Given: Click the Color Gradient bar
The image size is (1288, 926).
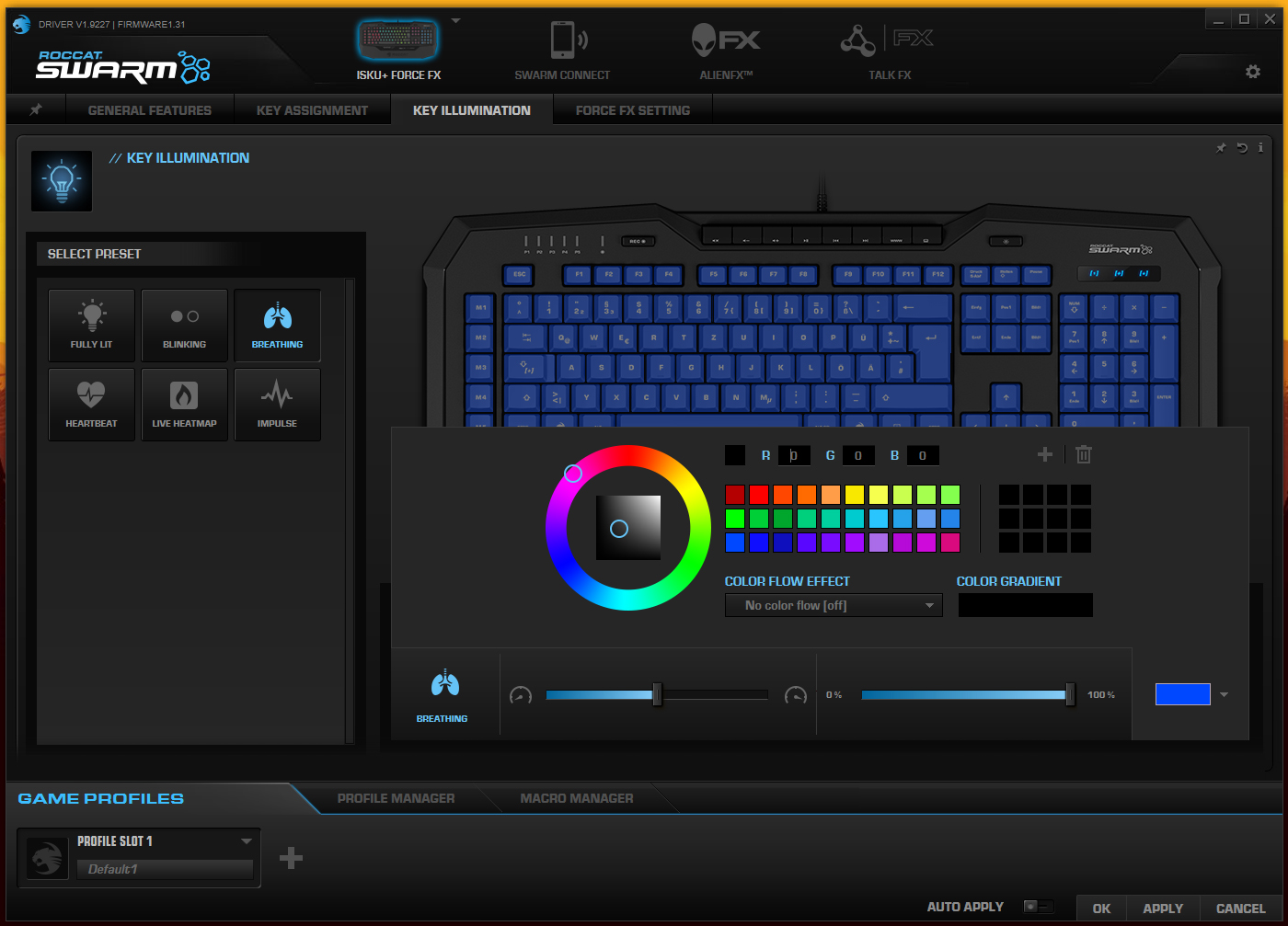Looking at the screenshot, I should coord(1026,605).
